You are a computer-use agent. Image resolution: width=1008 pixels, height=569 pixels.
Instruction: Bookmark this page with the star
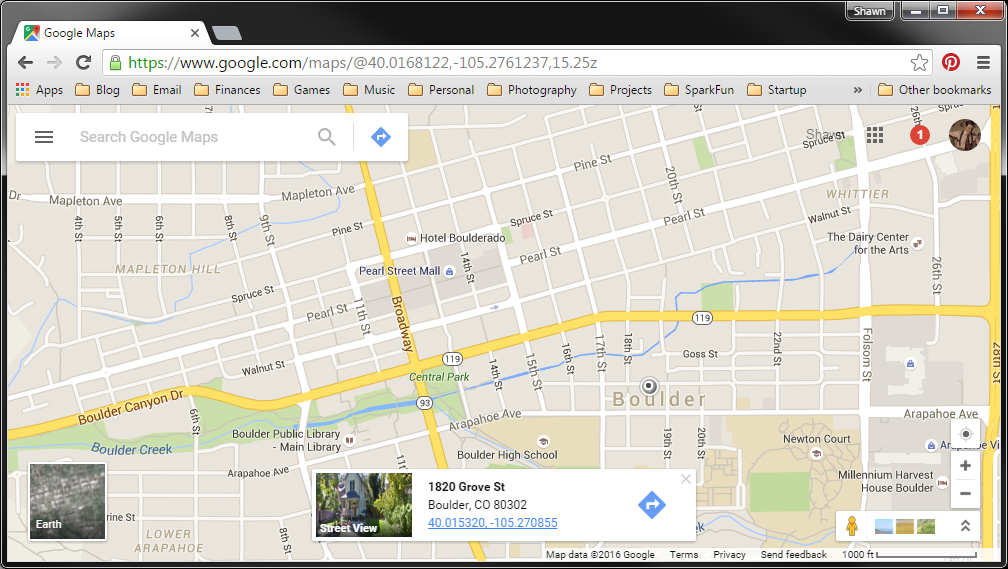[919, 62]
